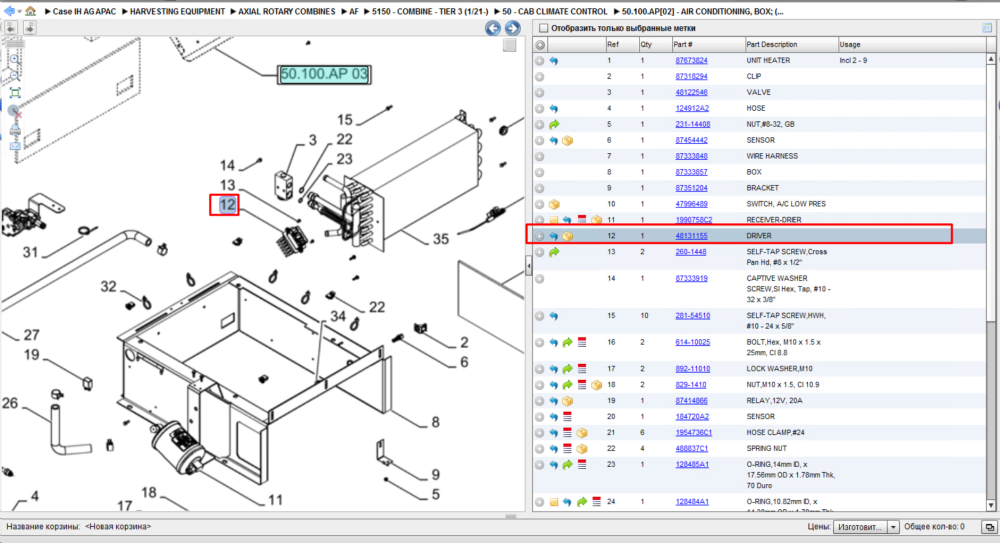
Task: Click the left panel navigation arrow button
Action: coord(11,27)
